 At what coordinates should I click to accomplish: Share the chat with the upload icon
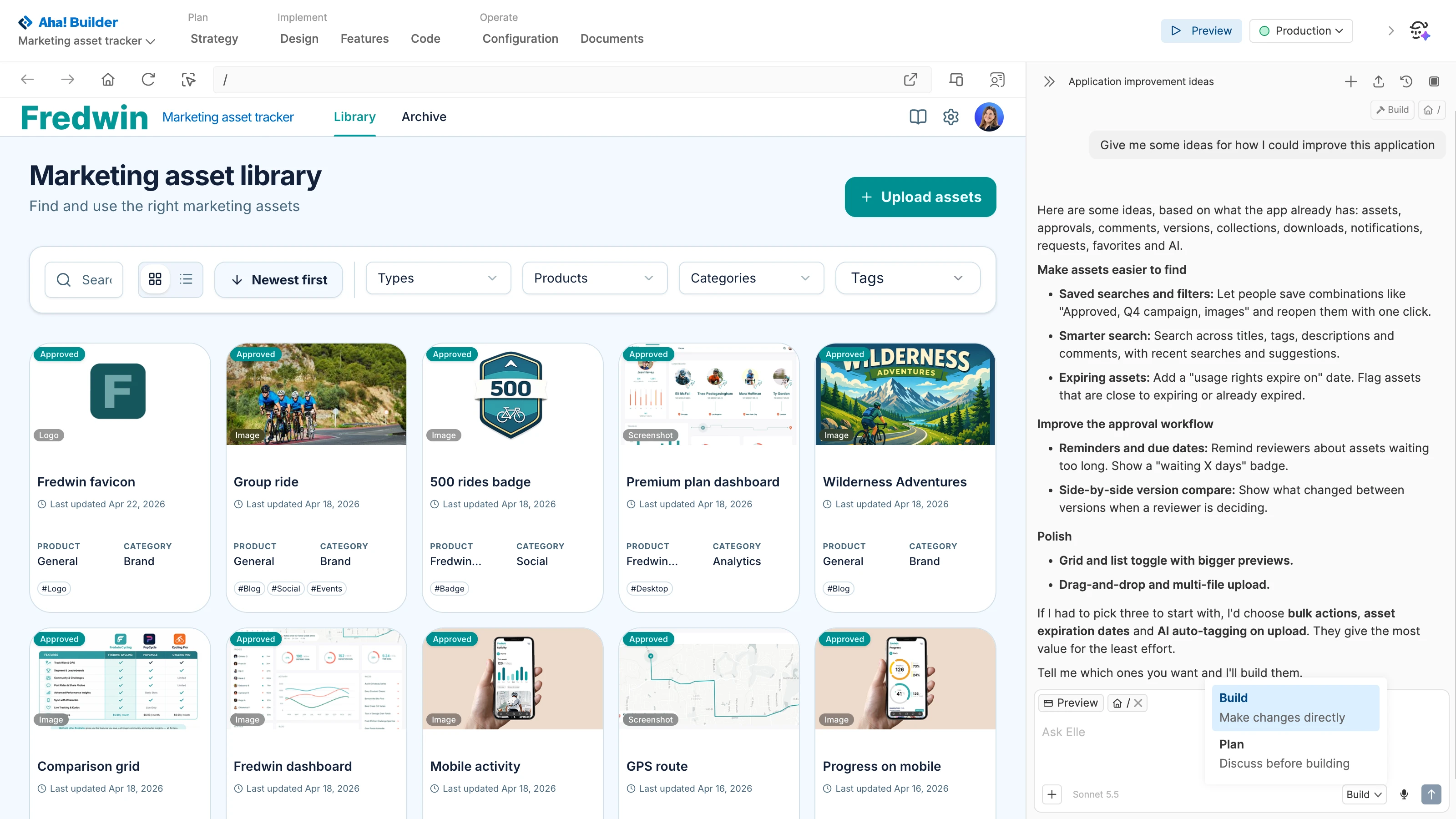pyautogui.click(x=1379, y=81)
